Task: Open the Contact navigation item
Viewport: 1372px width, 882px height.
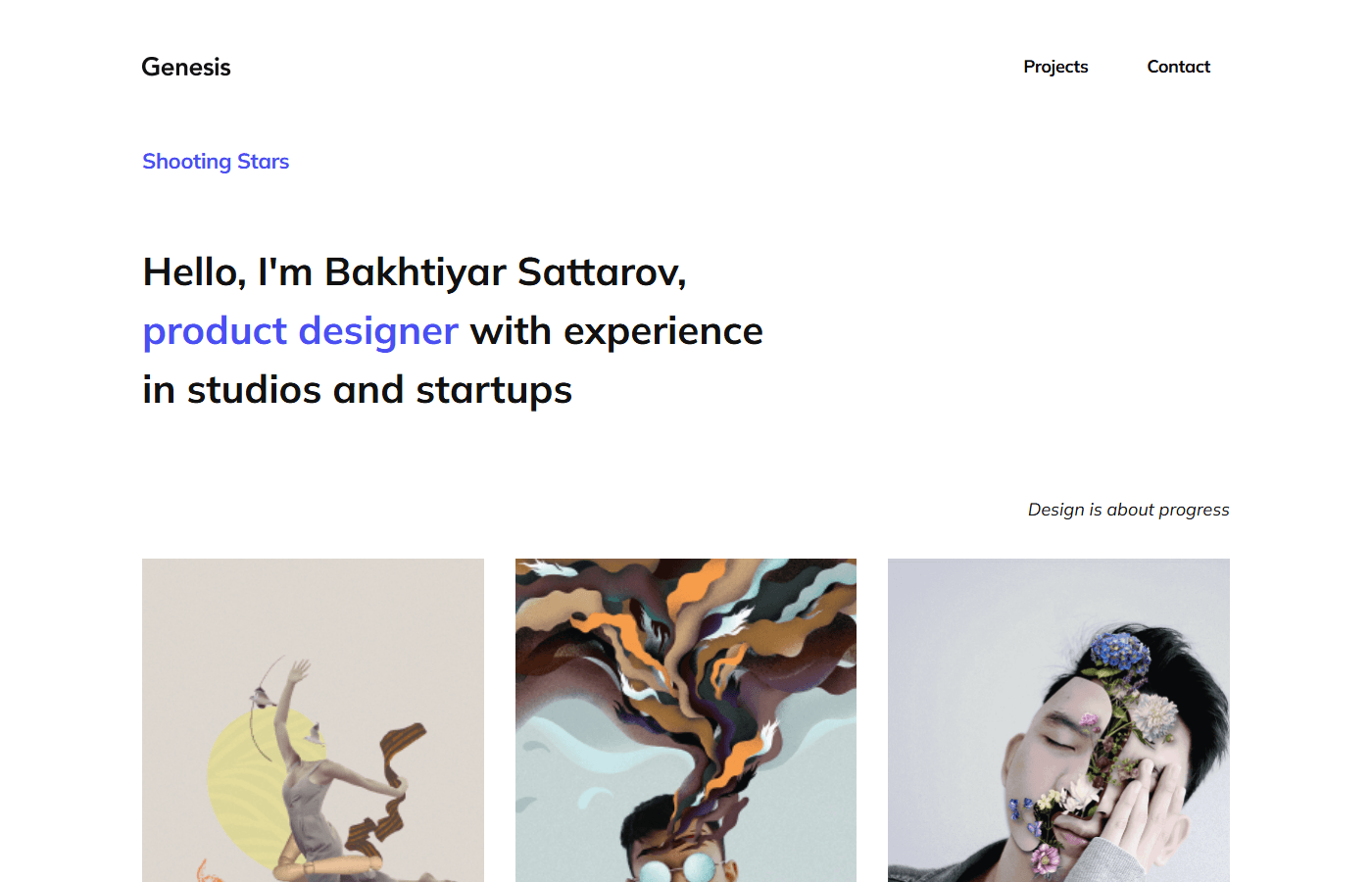Action: (1179, 67)
